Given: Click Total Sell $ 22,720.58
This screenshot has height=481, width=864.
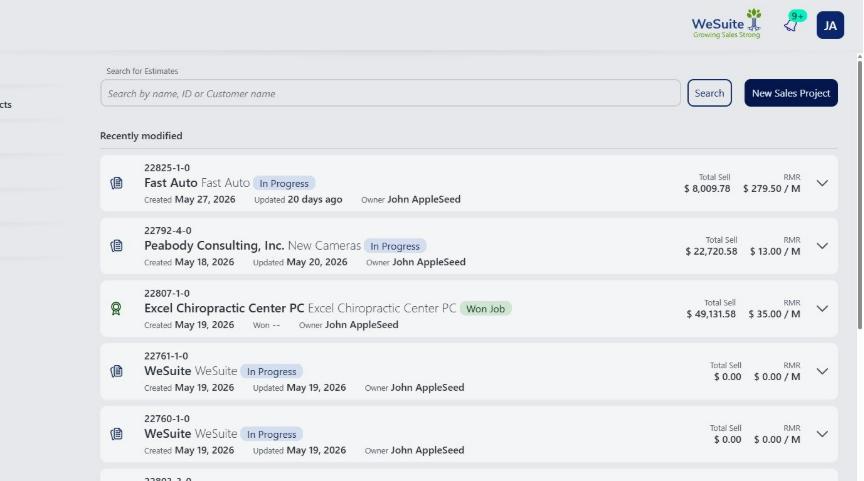Looking at the screenshot, I should [x=711, y=246].
